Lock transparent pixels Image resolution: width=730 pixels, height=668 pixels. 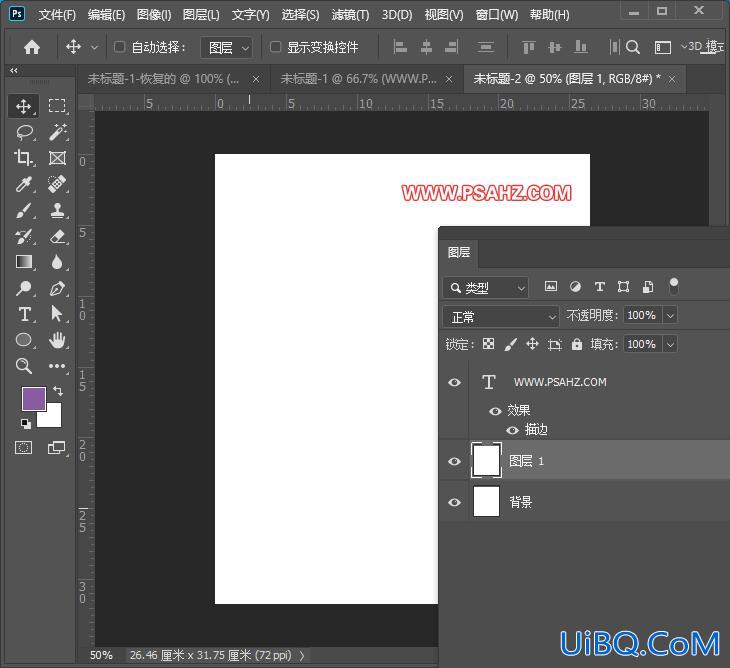pyautogui.click(x=488, y=344)
